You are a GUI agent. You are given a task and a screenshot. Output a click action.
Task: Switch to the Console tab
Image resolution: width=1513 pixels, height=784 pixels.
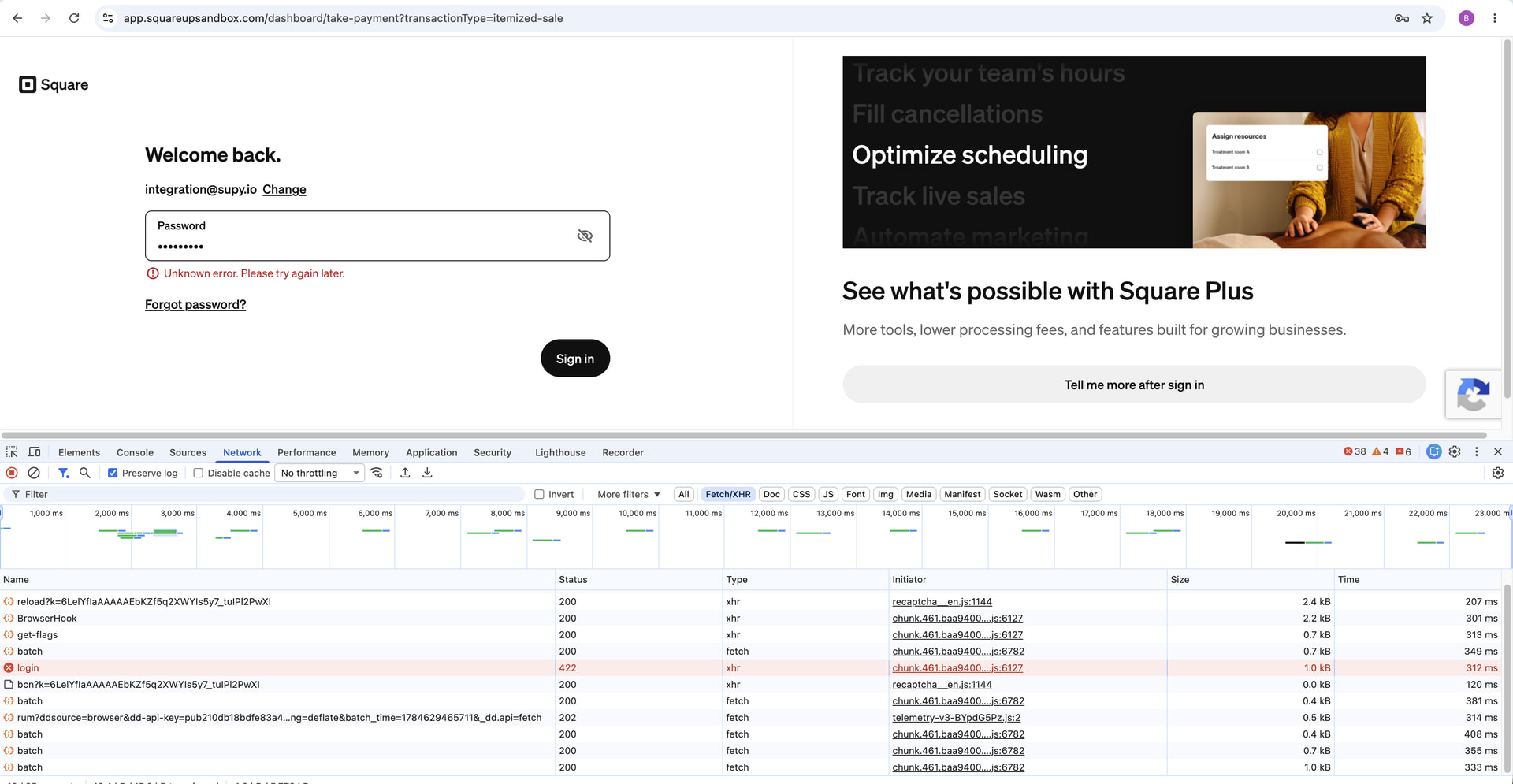click(x=135, y=452)
